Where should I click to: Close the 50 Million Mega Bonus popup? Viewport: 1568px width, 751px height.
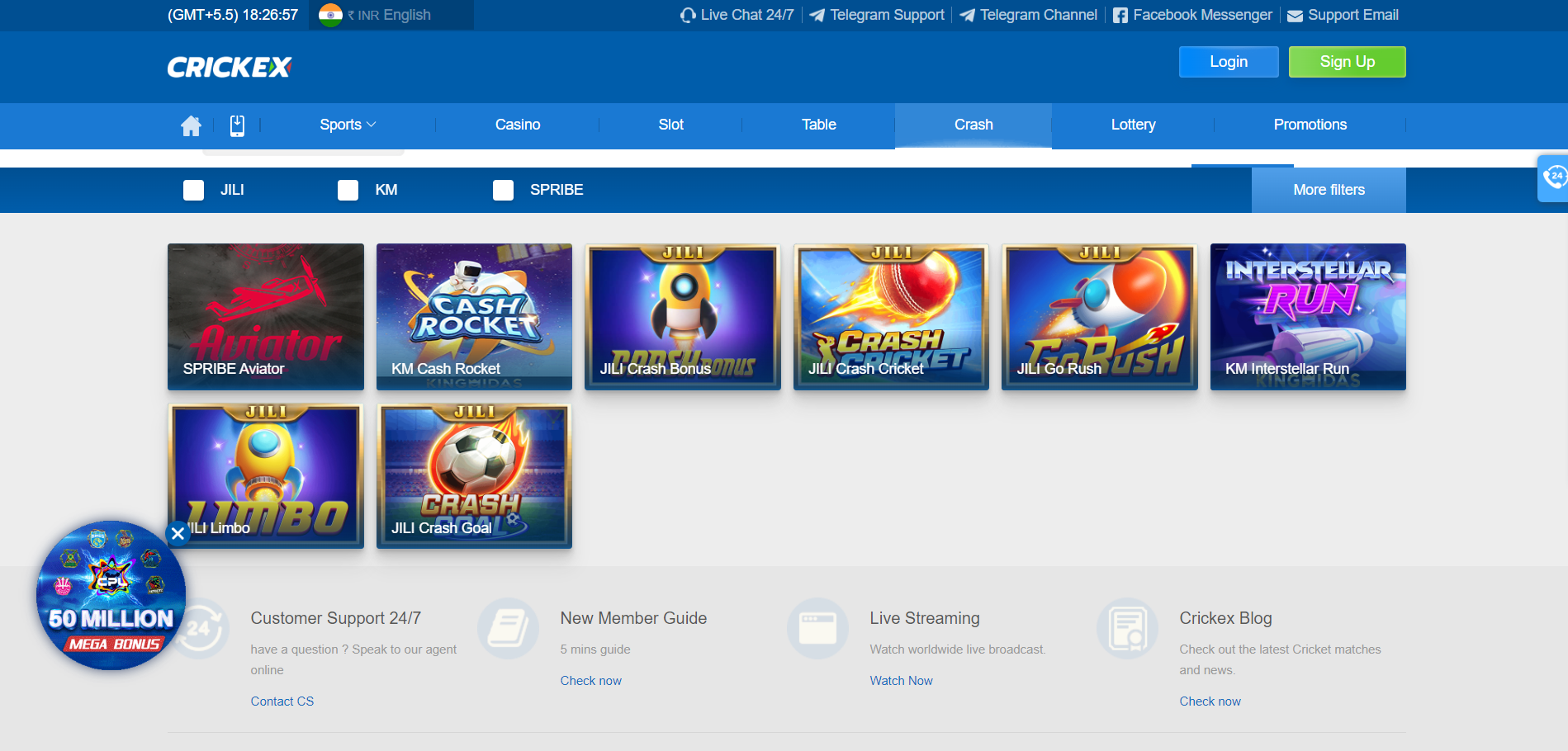click(178, 534)
